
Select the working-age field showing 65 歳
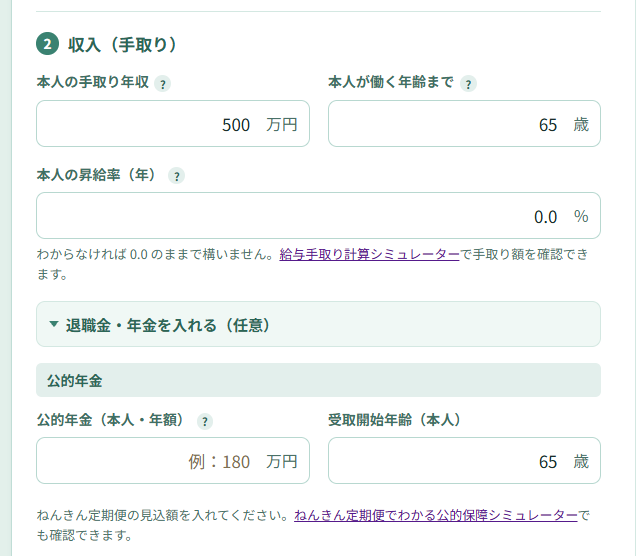(x=464, y=123)
